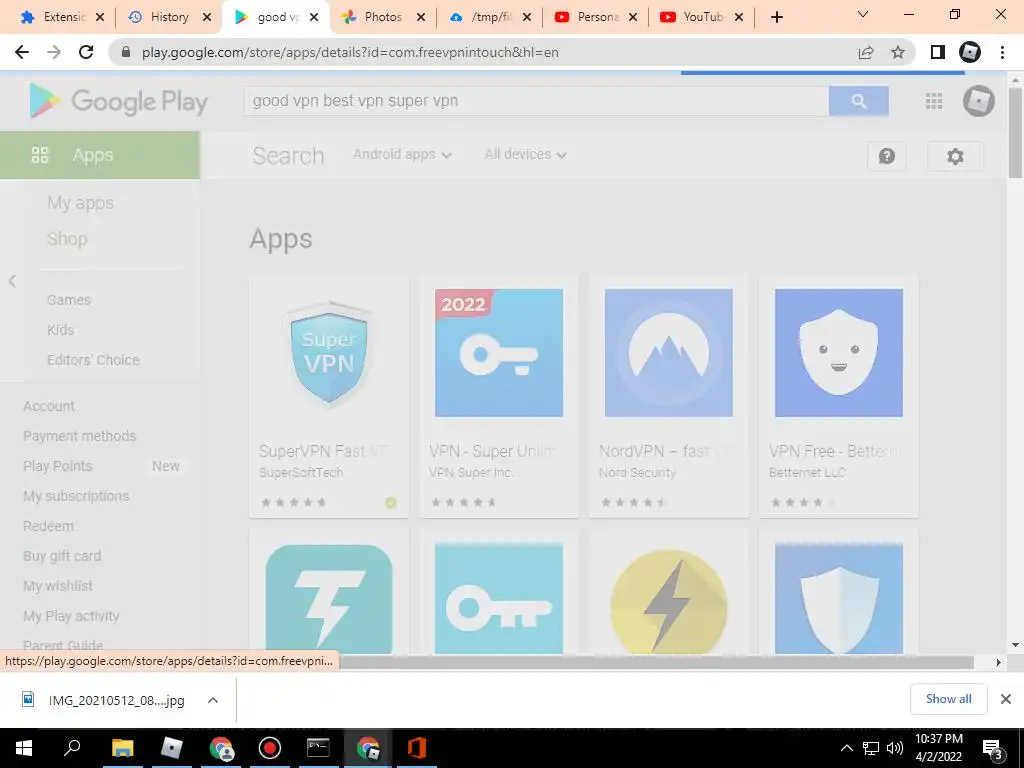This screenshot has height=768, width=1024.
Task: Open the Account link
Action: coord(49,406)
